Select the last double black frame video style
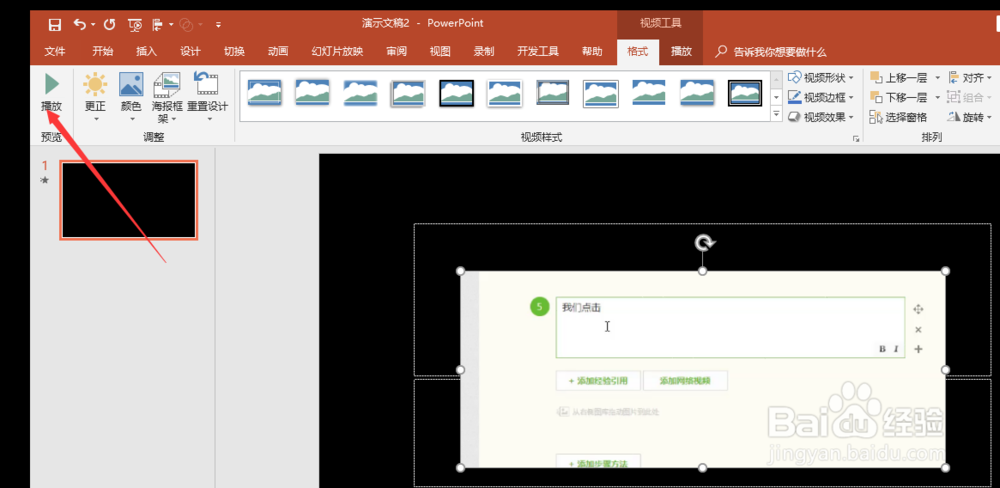Image resolution: width=1000 pixels, height=488 pixels. coord(745,93)
